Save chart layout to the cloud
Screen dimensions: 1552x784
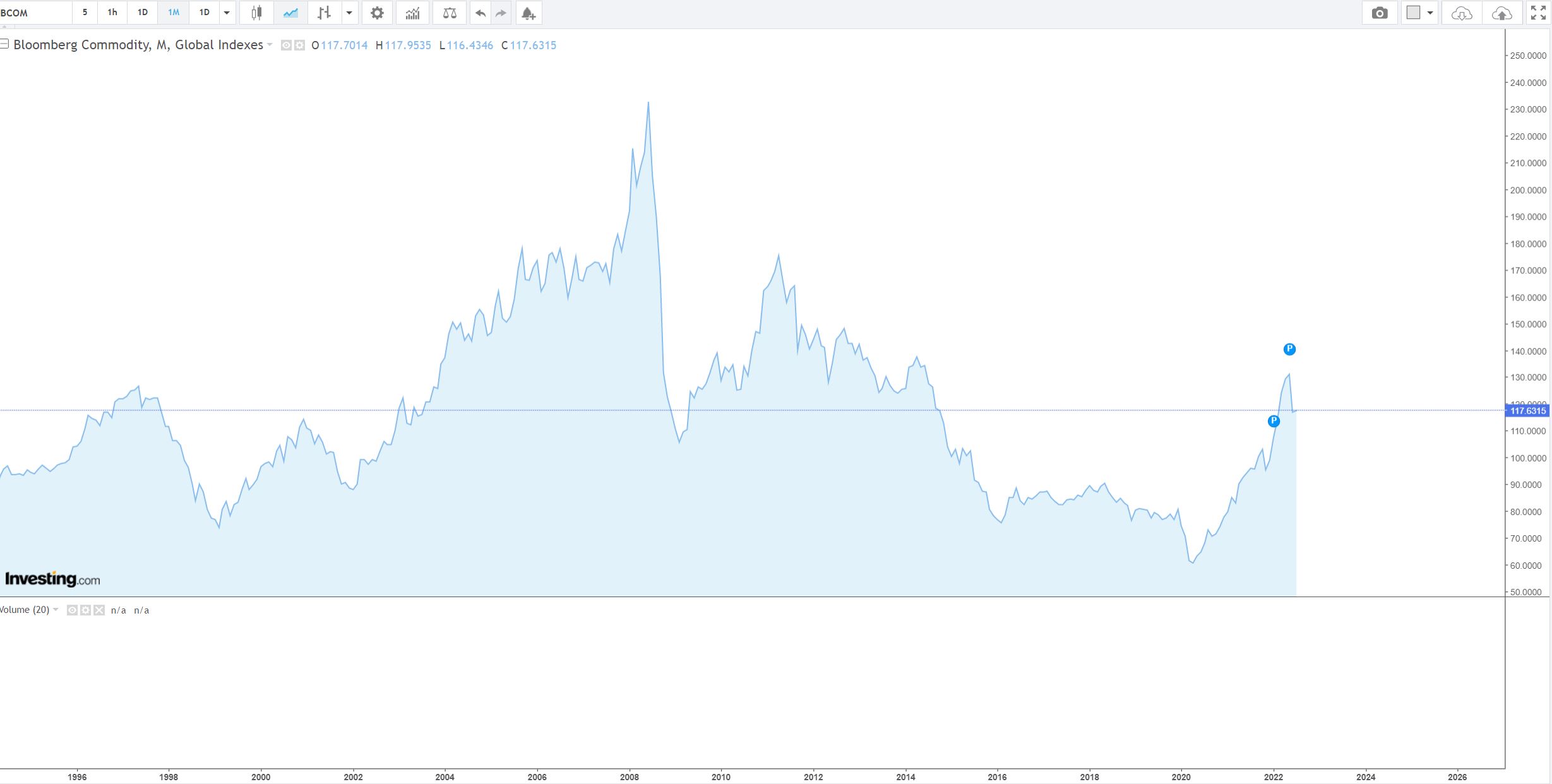click(x=1502, y=13)
